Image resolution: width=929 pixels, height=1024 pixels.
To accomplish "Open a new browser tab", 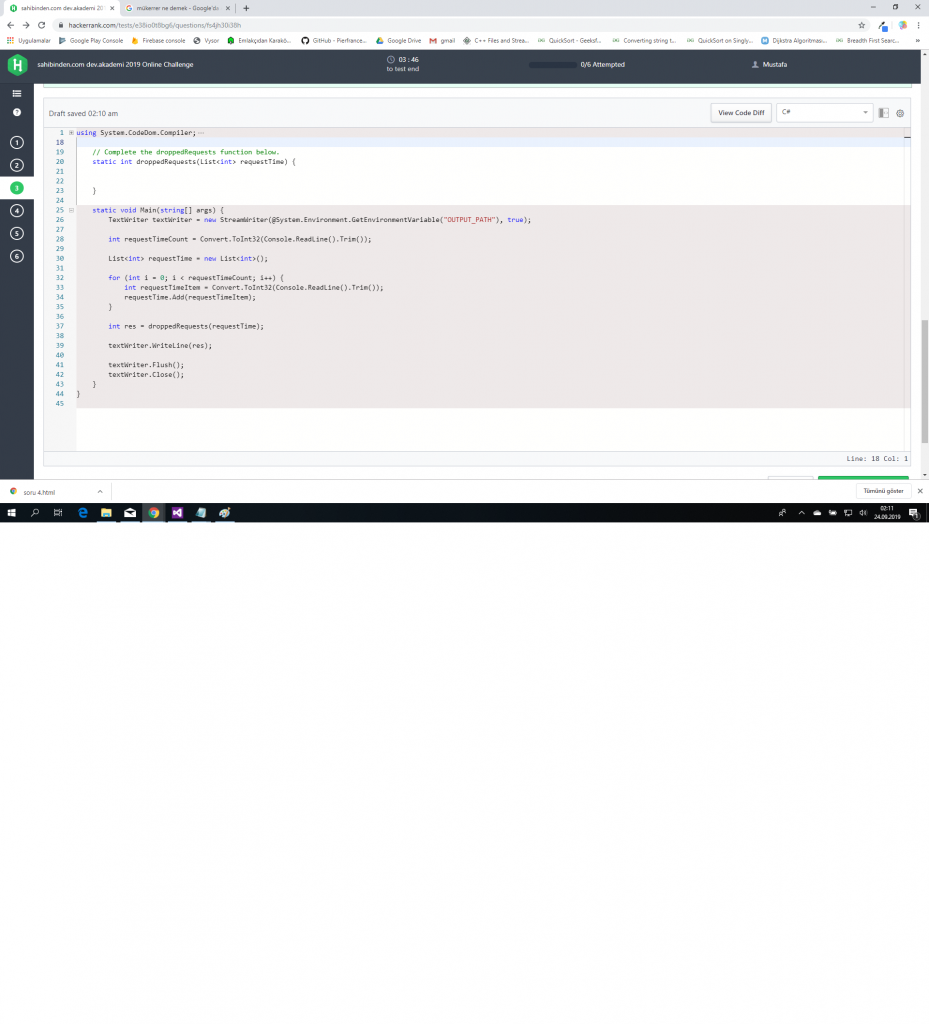I will pos(246,8).
